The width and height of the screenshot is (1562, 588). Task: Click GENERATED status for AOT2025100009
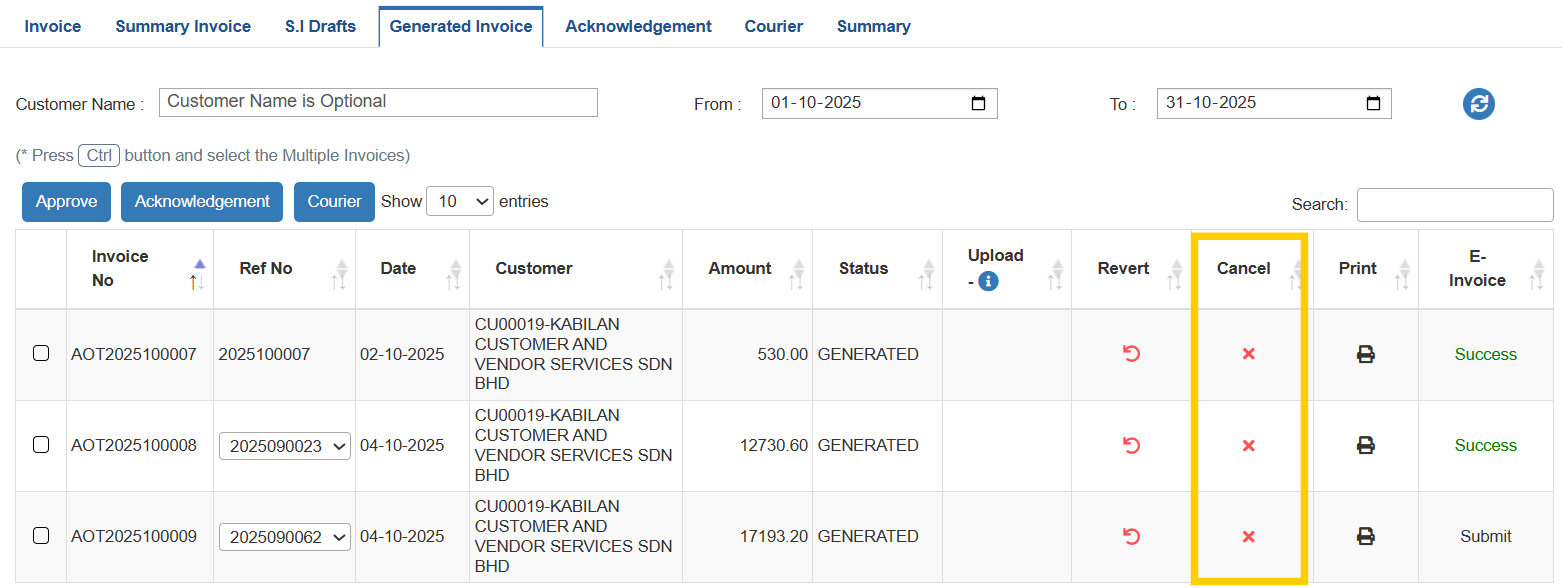[868, 536]
